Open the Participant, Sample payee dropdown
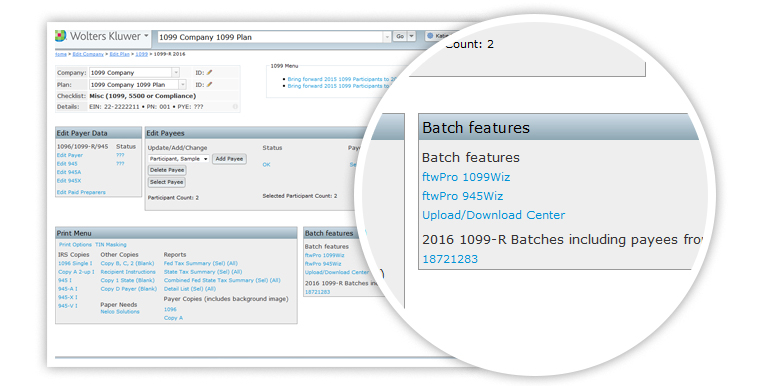768x386 pixels. [179, 159]
